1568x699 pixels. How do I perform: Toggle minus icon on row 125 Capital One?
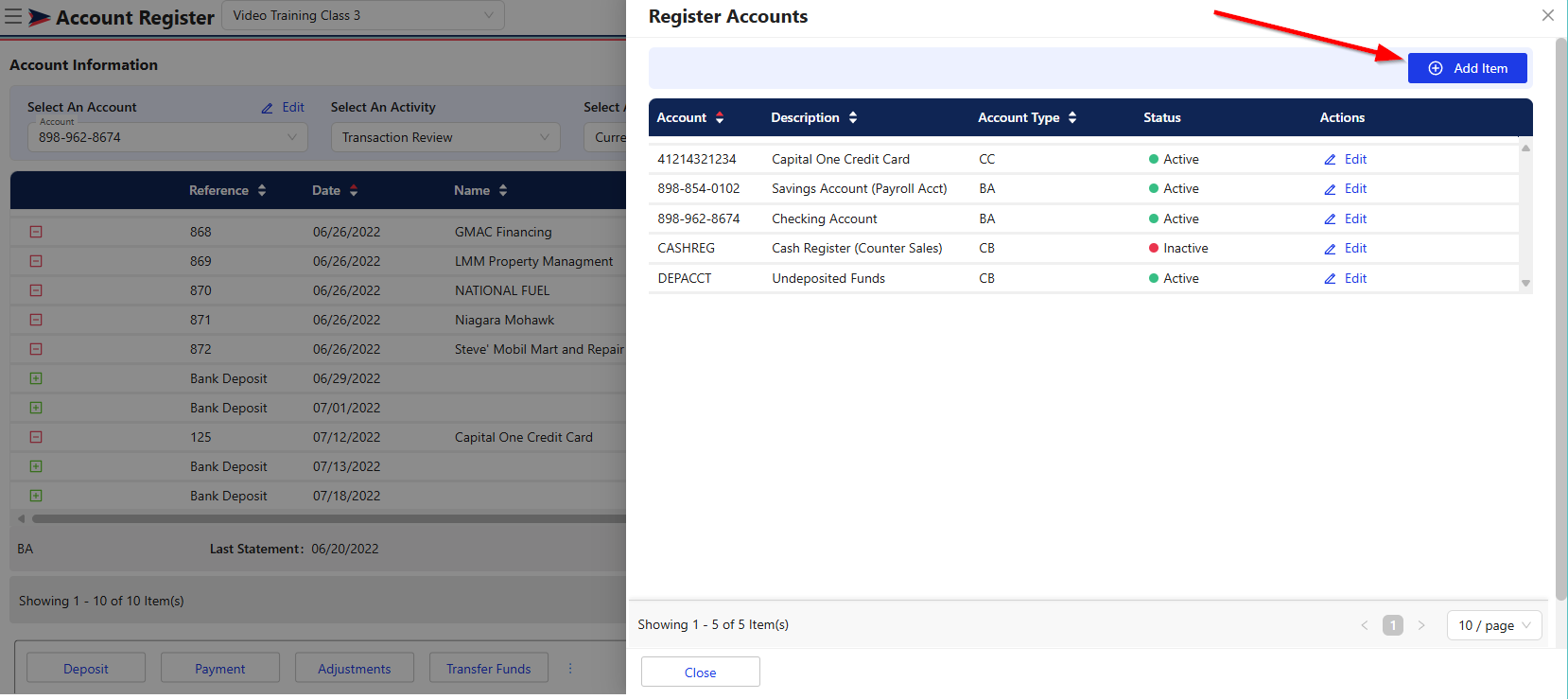click(x=36, y=437)
